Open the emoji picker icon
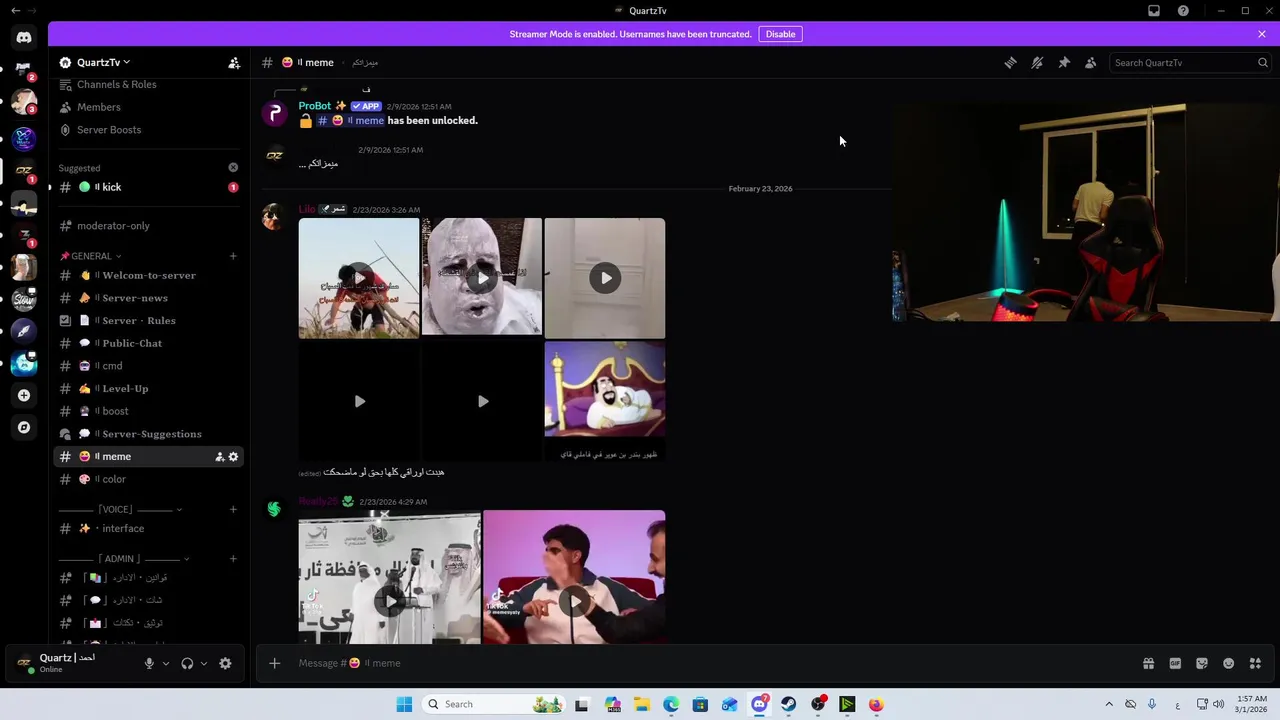Viewport: 1280px width, 720px height. pyautogui.click(x=1229, y=663)
